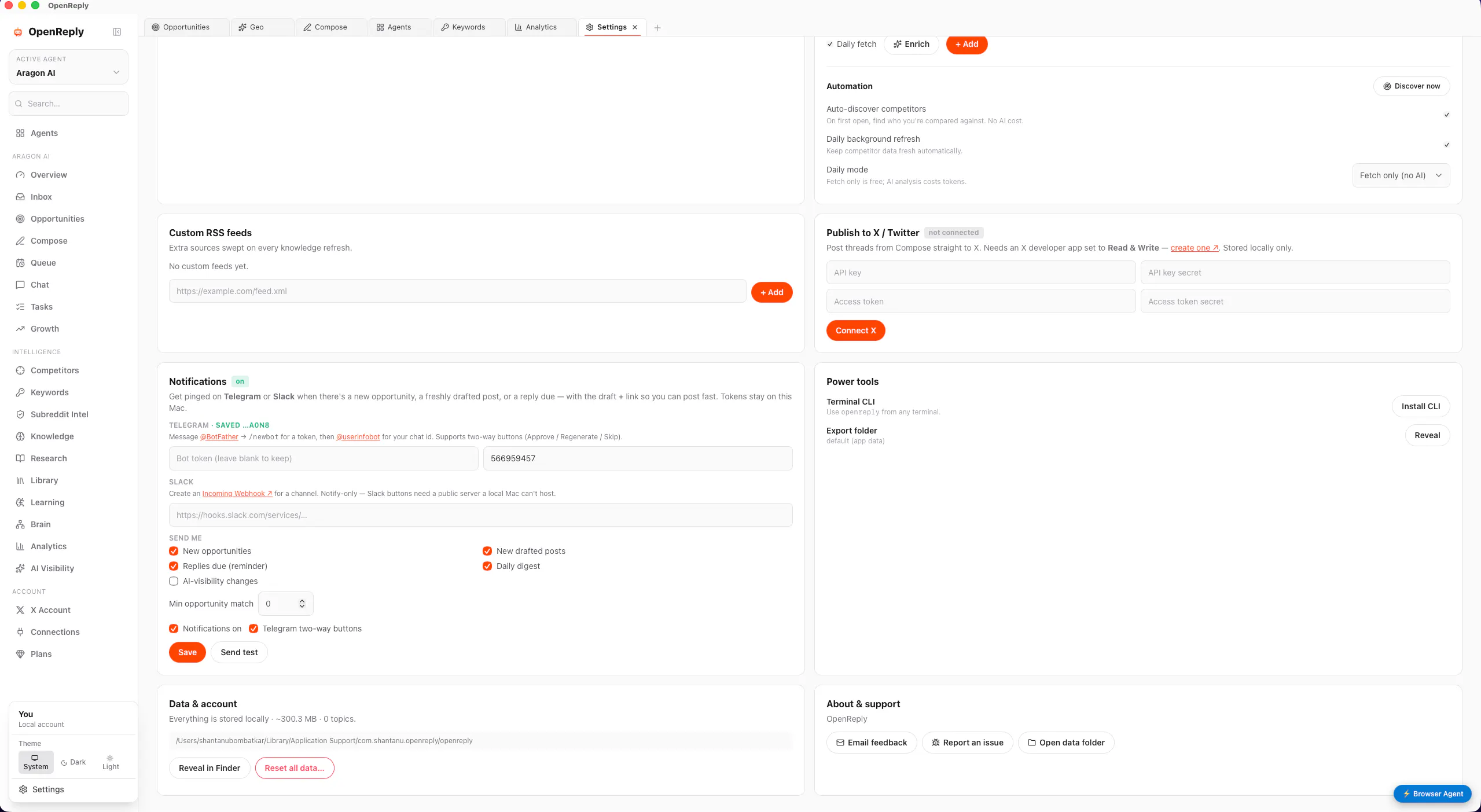Open the Incoming Webhook link
The width and height of the screenshot is (1481, 812).
point(237,494)
